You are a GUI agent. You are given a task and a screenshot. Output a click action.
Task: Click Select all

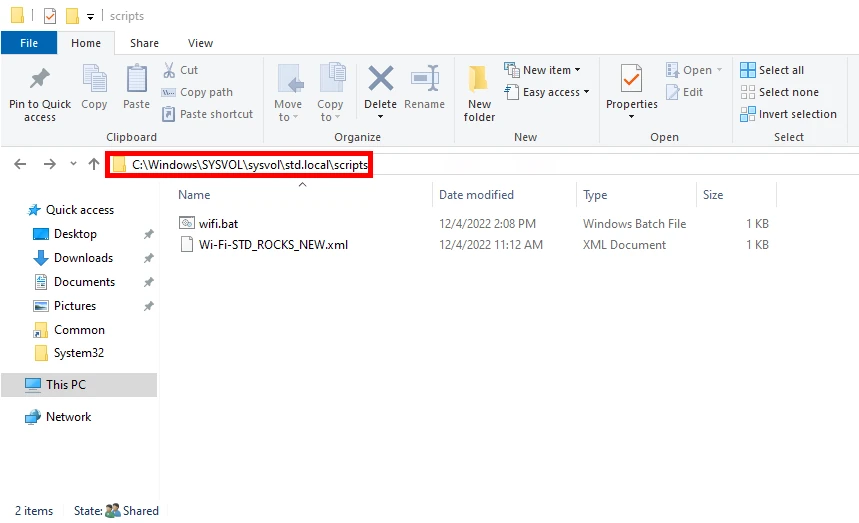pos(772,70)
